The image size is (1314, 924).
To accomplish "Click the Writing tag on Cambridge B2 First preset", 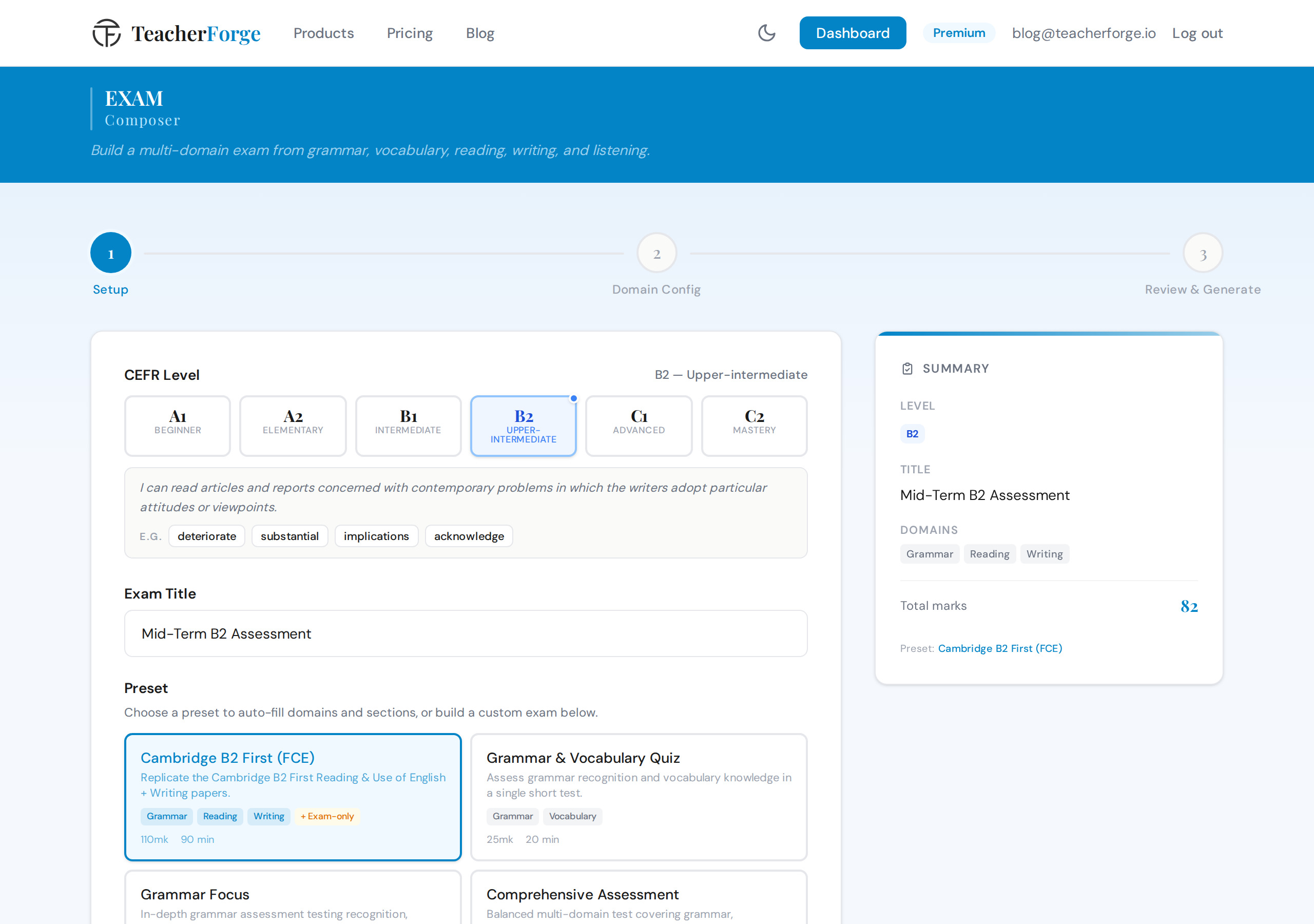I will pyautogui.click(x=268, y=816).
